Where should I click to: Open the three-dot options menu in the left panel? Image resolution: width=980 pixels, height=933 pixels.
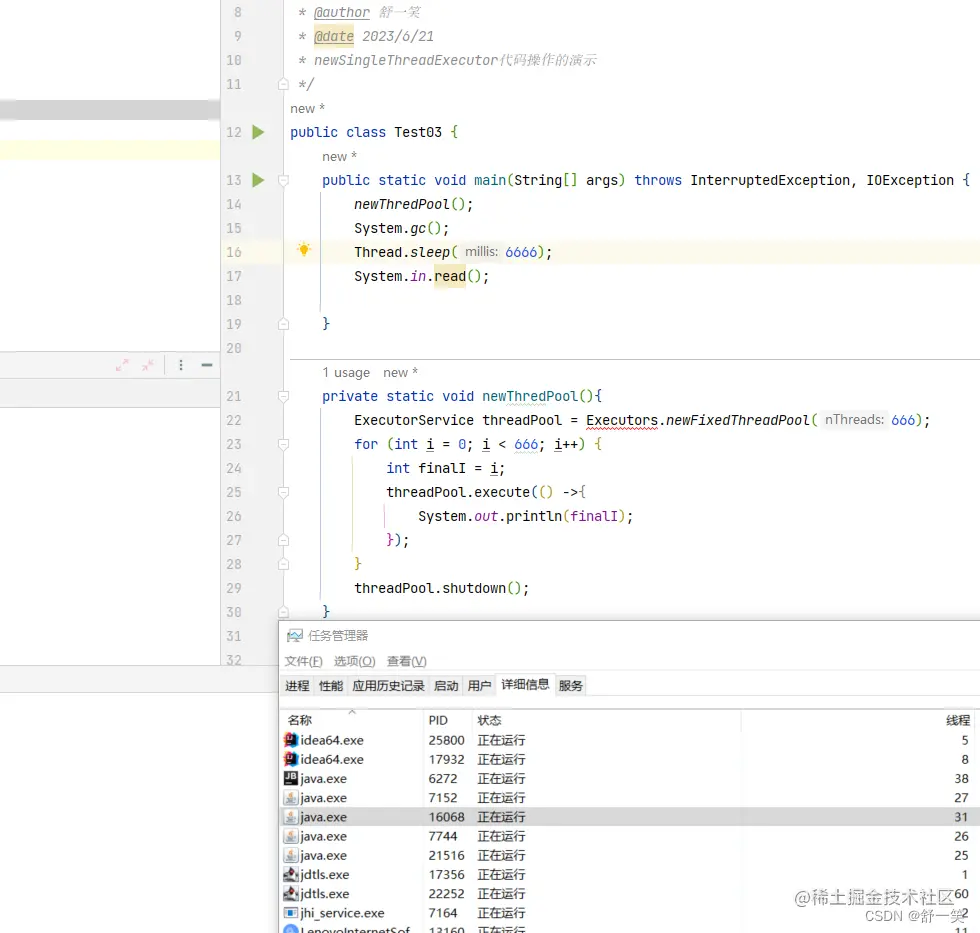(181, 365)
